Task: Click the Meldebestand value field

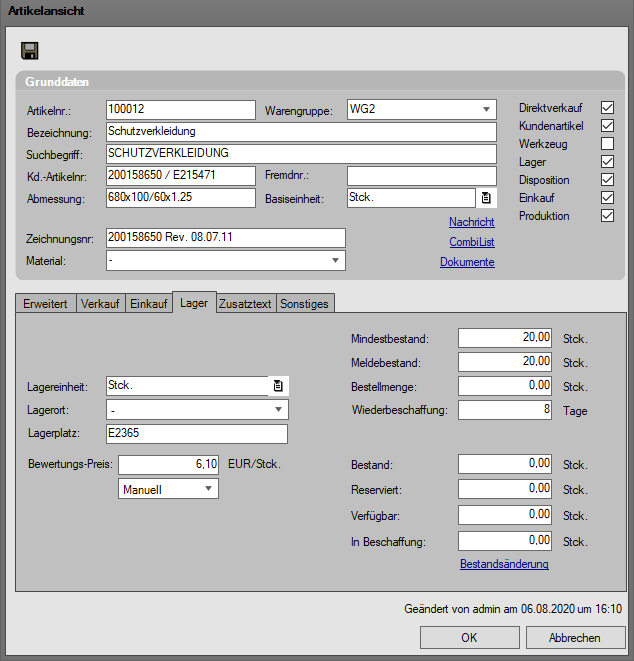Action: [505, 362]
